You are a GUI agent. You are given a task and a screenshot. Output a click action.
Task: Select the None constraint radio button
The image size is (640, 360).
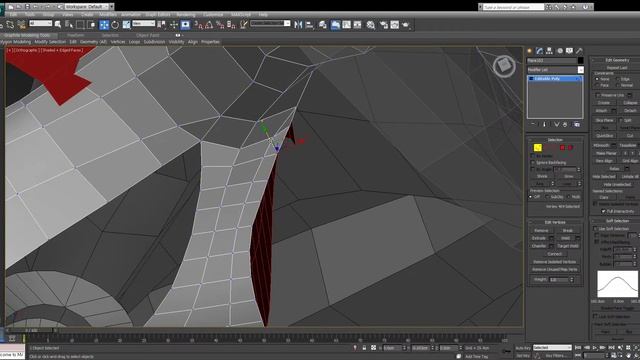(597, 79)
